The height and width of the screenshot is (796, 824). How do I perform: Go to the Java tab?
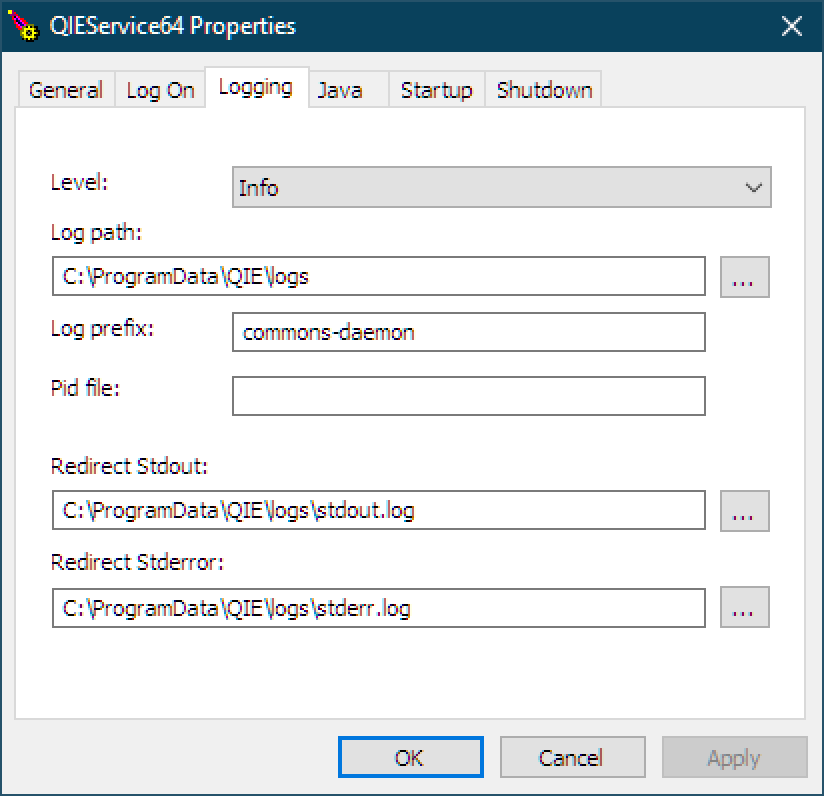348,90
